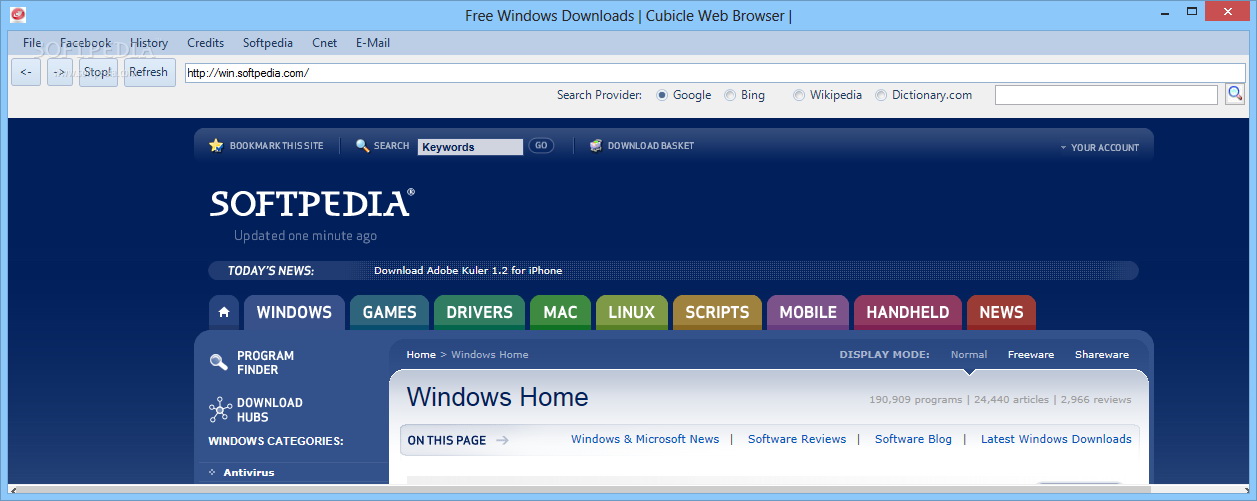Click the download basket icon
Image resolution: width=1257 pixels, height=501 pixels.
click(x=596, y=146)
